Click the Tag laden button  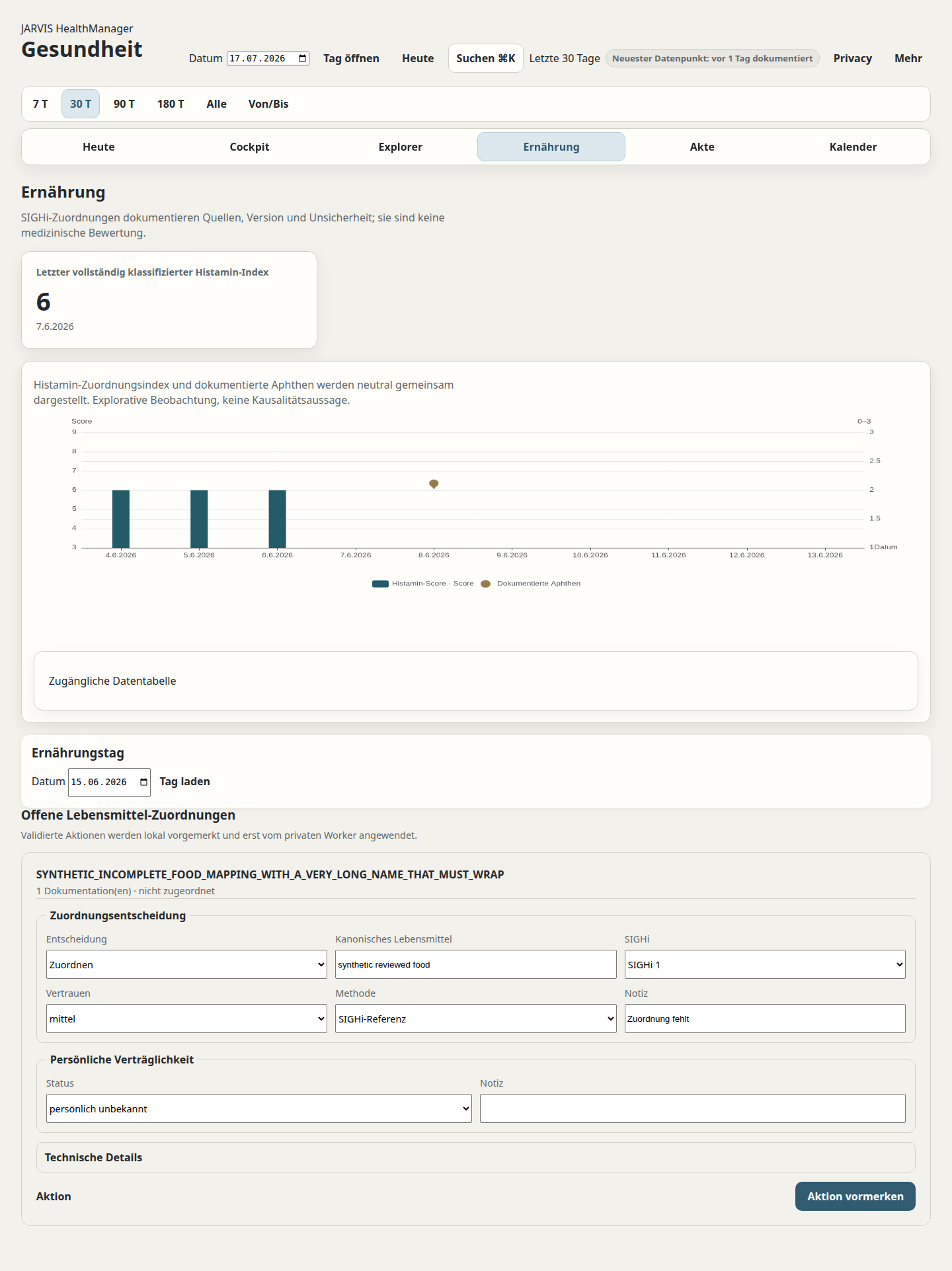click(184, 782)
